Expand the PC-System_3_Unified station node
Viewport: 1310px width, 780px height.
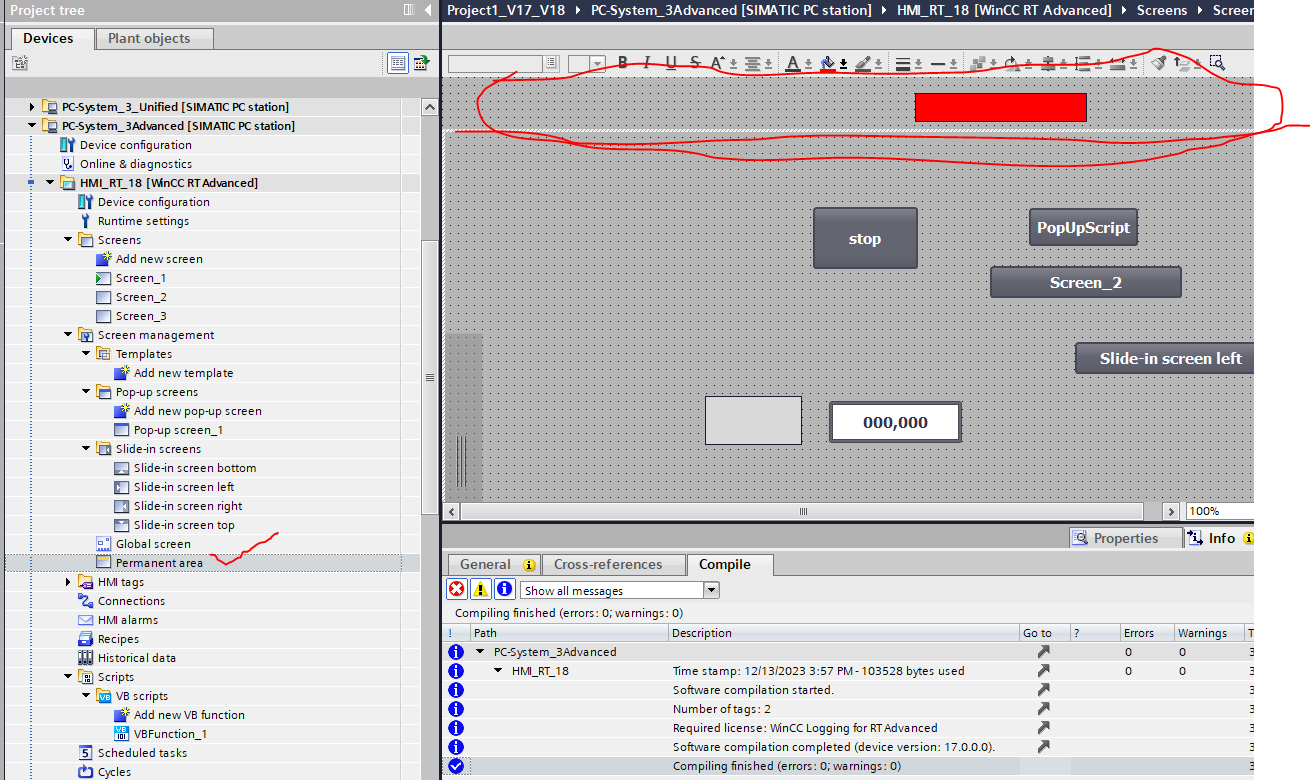[32, 107]
